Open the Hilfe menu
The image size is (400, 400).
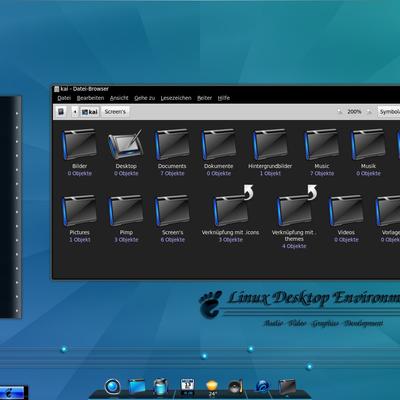pos(224,98)
